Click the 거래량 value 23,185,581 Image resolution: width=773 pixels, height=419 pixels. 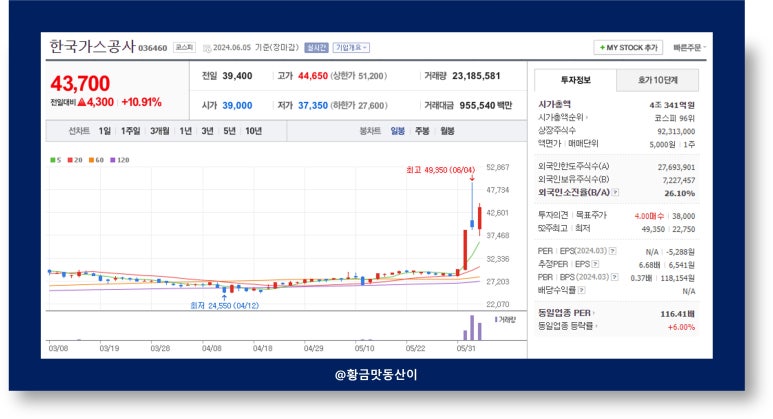coord(476,76)
